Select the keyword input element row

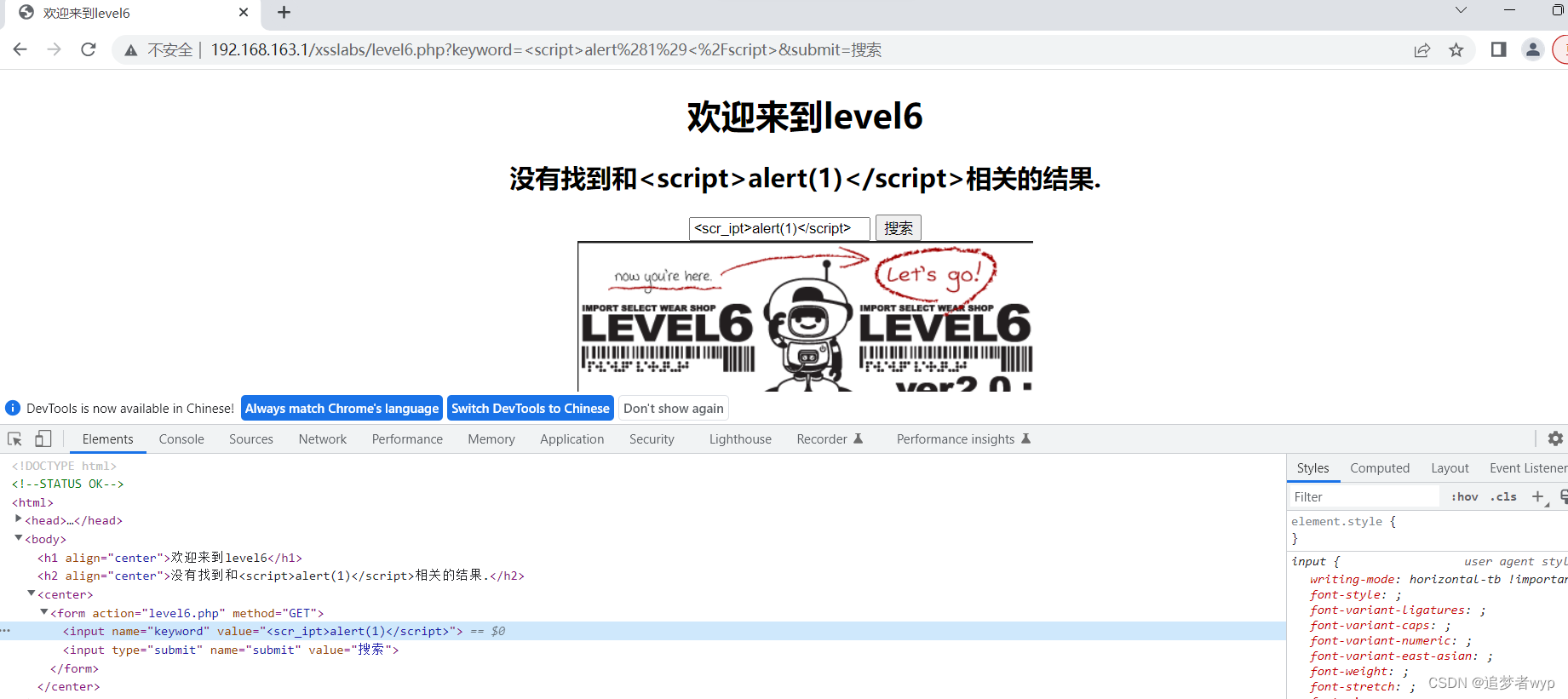tap(643, 631)
